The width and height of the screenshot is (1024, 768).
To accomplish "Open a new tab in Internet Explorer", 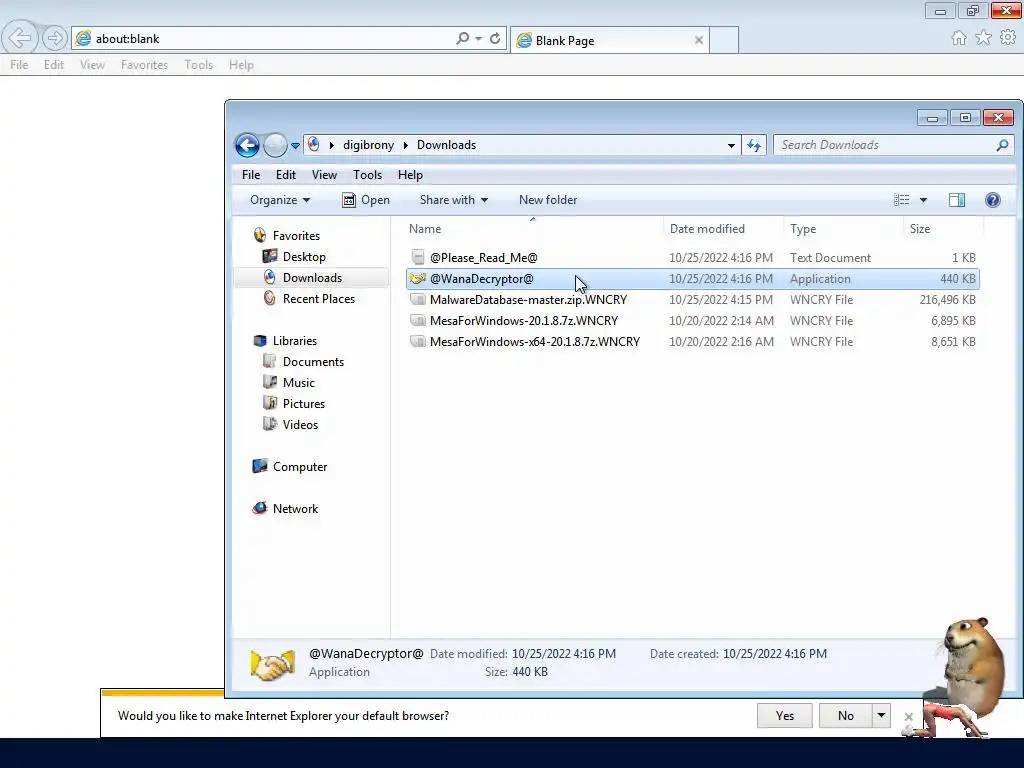I will (x=724, y=40).
